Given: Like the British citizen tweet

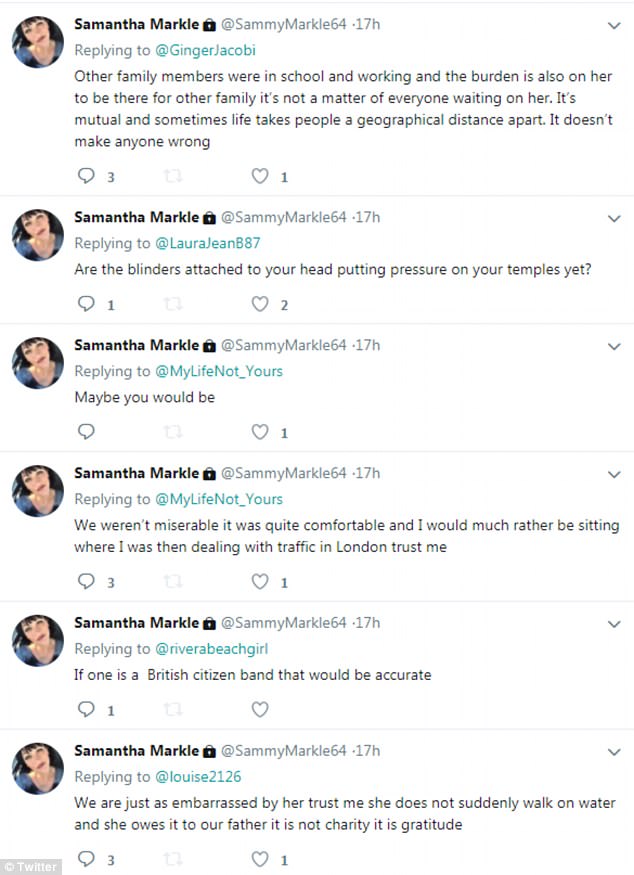Looking at the screenshot, I should [x=260, y=709].
